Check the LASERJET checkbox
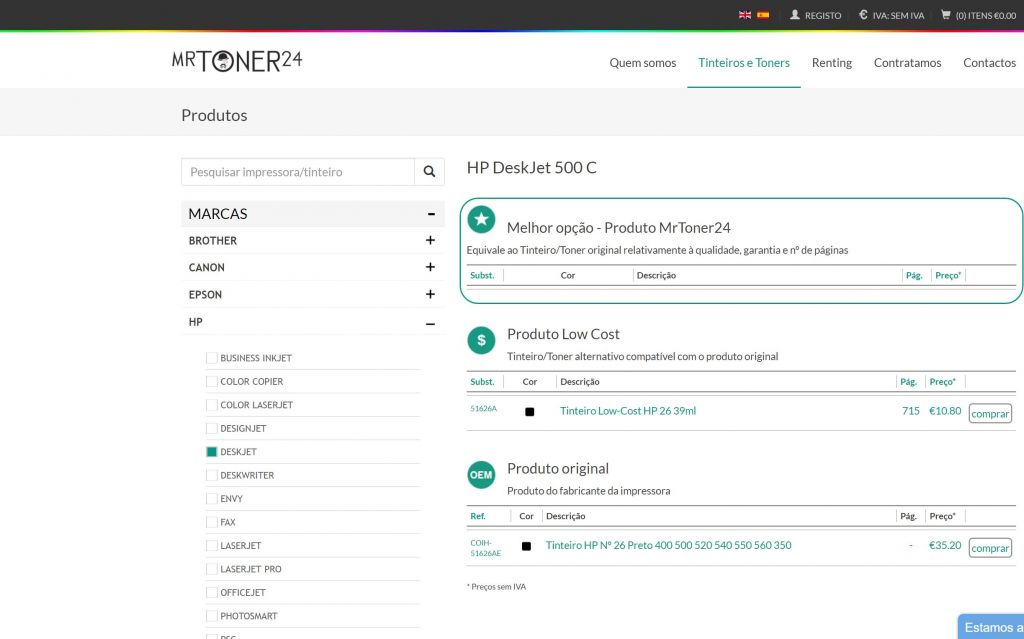Viewport: 1024px width, 639px height. (x=212, y=546)
